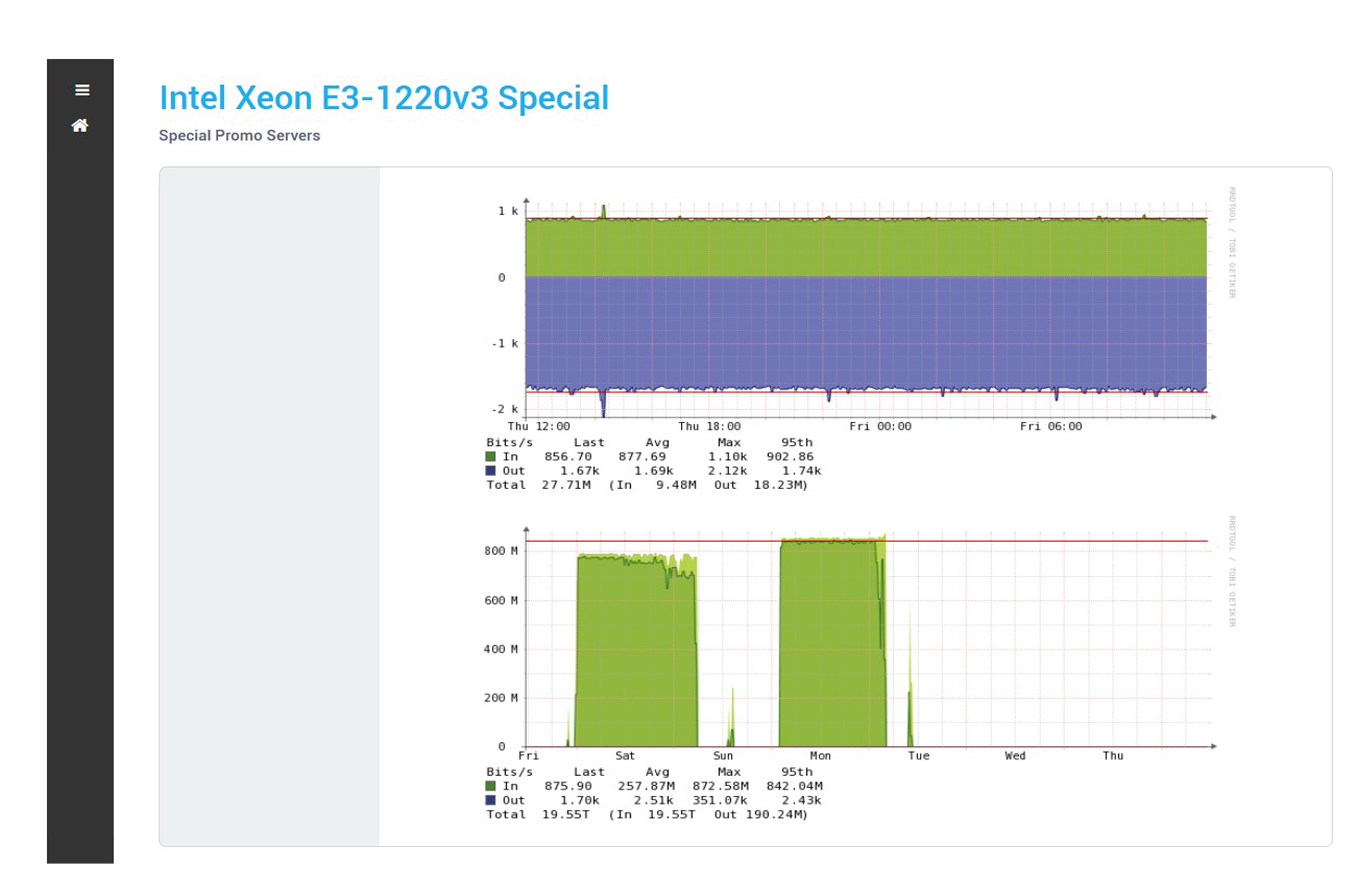This screenshot has height=891, width=1372.
Task: Click green In legend swatch in daily graph
Action: click(490, 457)
